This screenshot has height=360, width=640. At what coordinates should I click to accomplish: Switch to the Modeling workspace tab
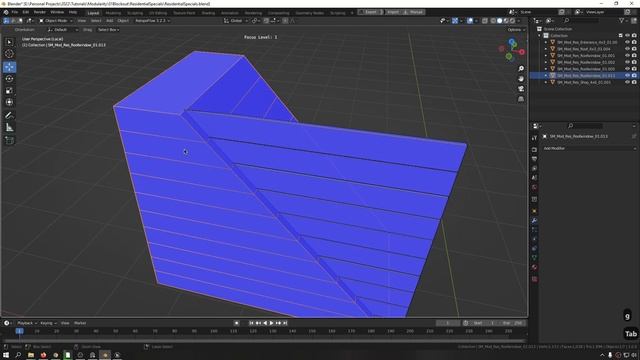[x=113, y=13]
